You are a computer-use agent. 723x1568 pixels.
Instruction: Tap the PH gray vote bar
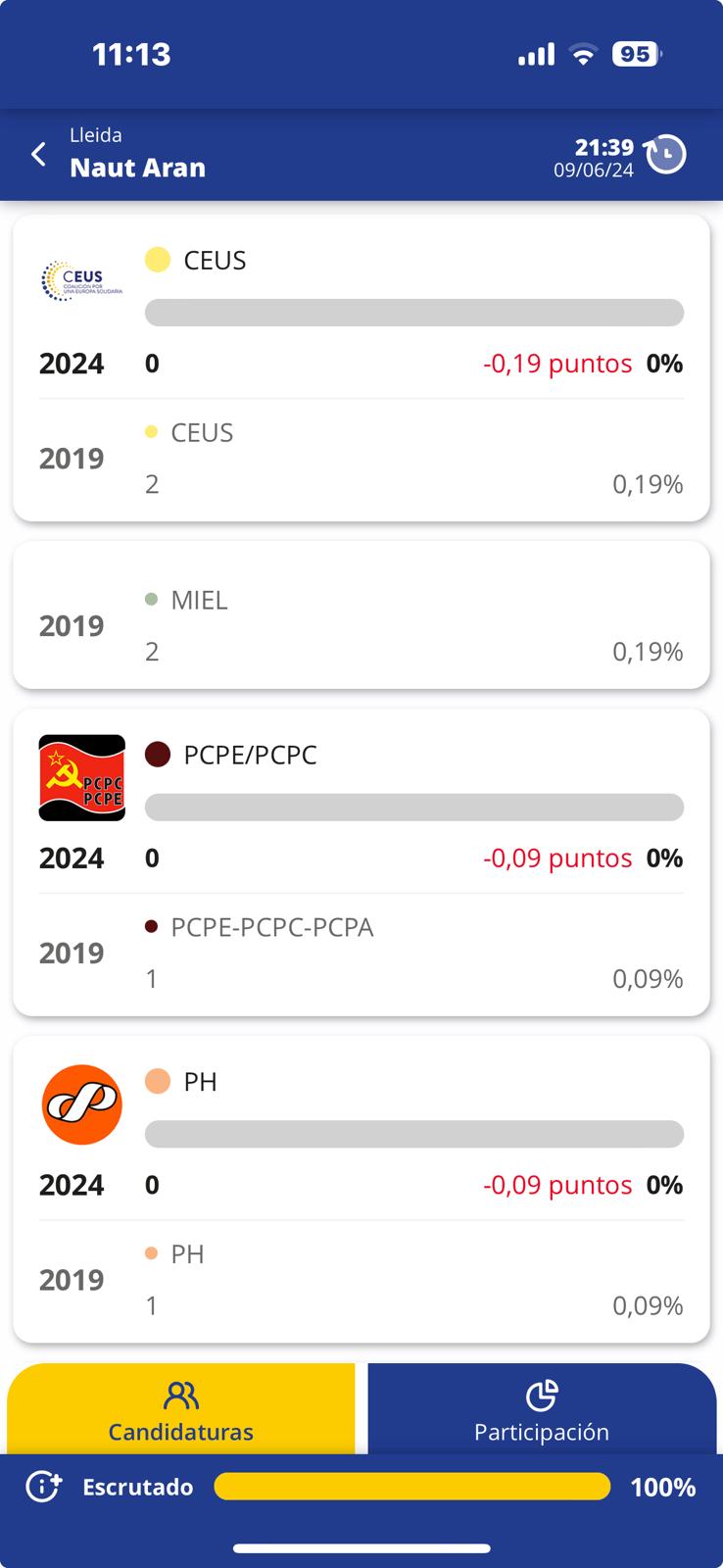[x=413, y=1134]
